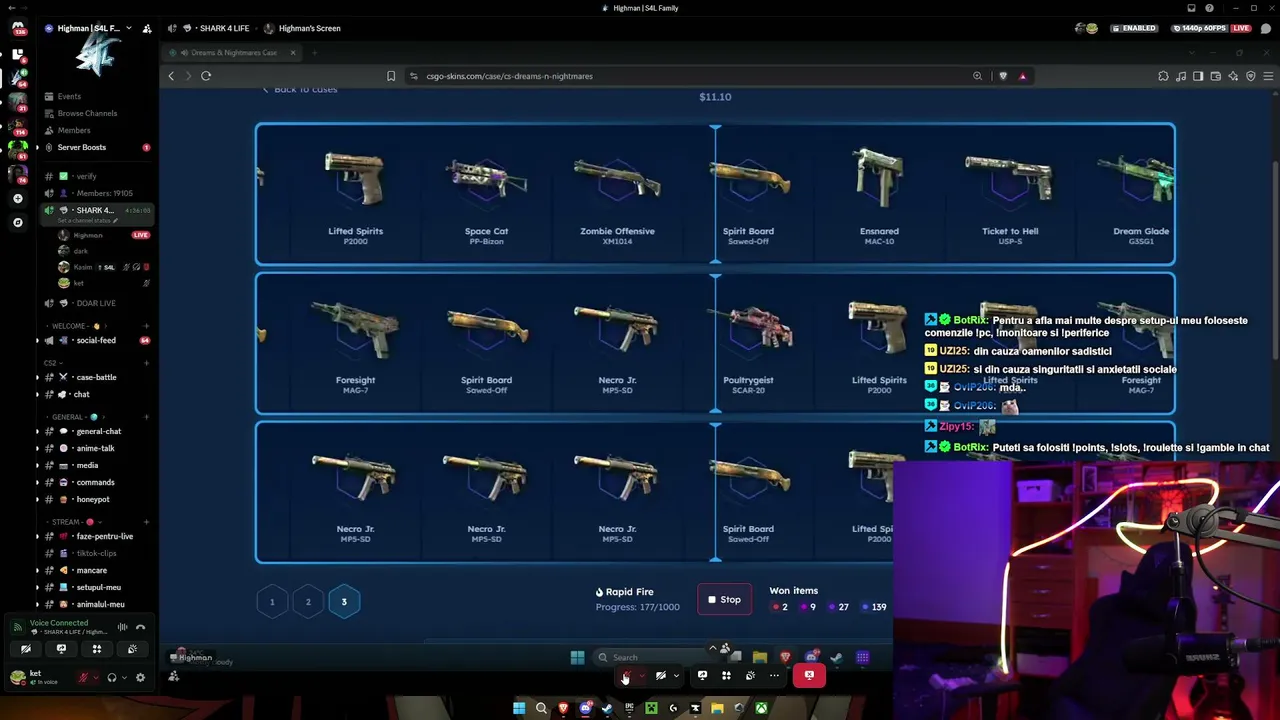Open the soundboard in voice panel
The height and width of the screenshot is (720, 1280).
[132, 649]
